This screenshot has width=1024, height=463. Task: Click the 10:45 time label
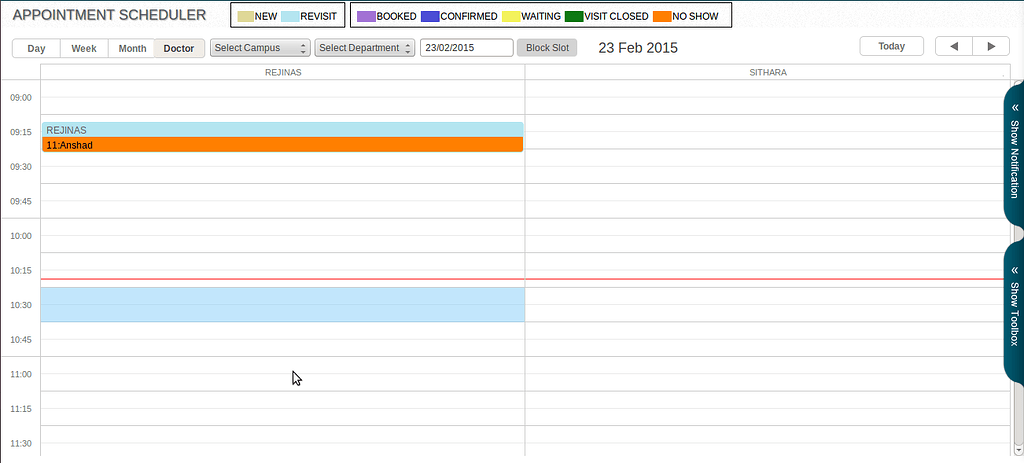click(21, 340)
